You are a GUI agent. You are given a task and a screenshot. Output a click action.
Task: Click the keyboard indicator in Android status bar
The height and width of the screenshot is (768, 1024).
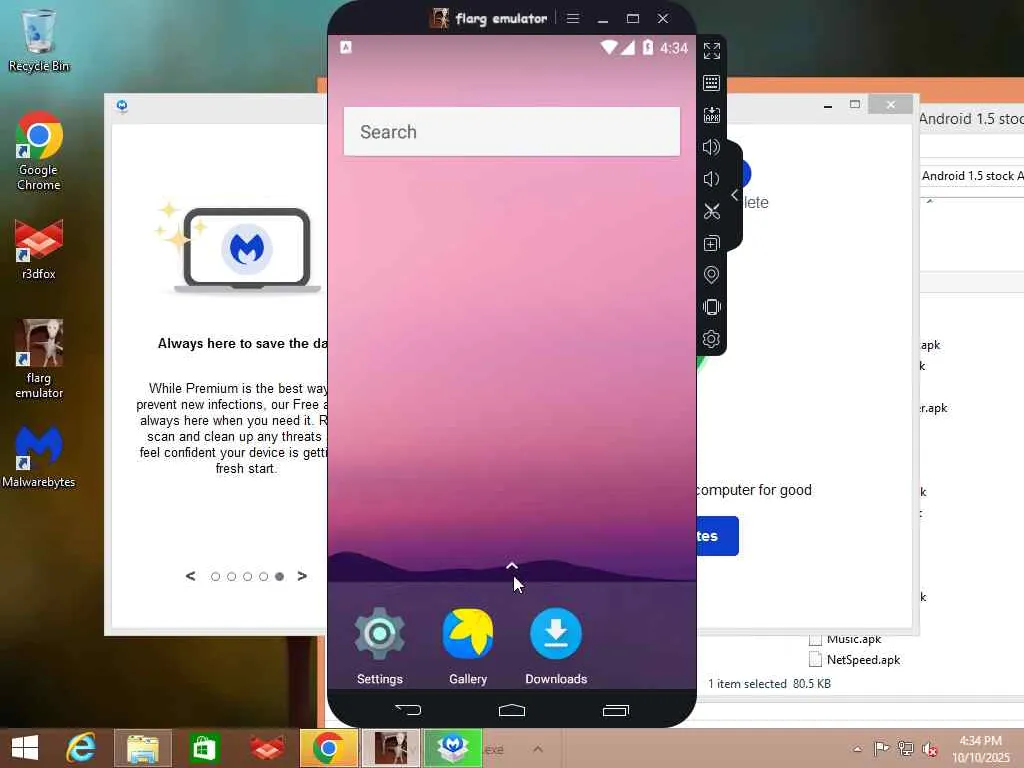click(x=346, y=47)
